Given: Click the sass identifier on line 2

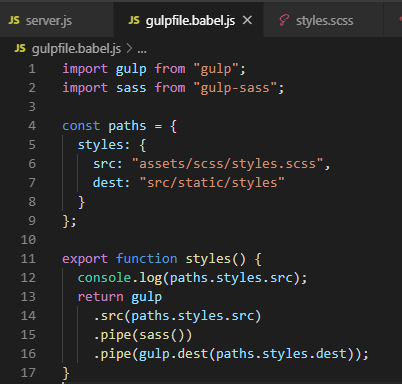Looking at the screenshot, I should pyautogui.click(x=131, y=88).
